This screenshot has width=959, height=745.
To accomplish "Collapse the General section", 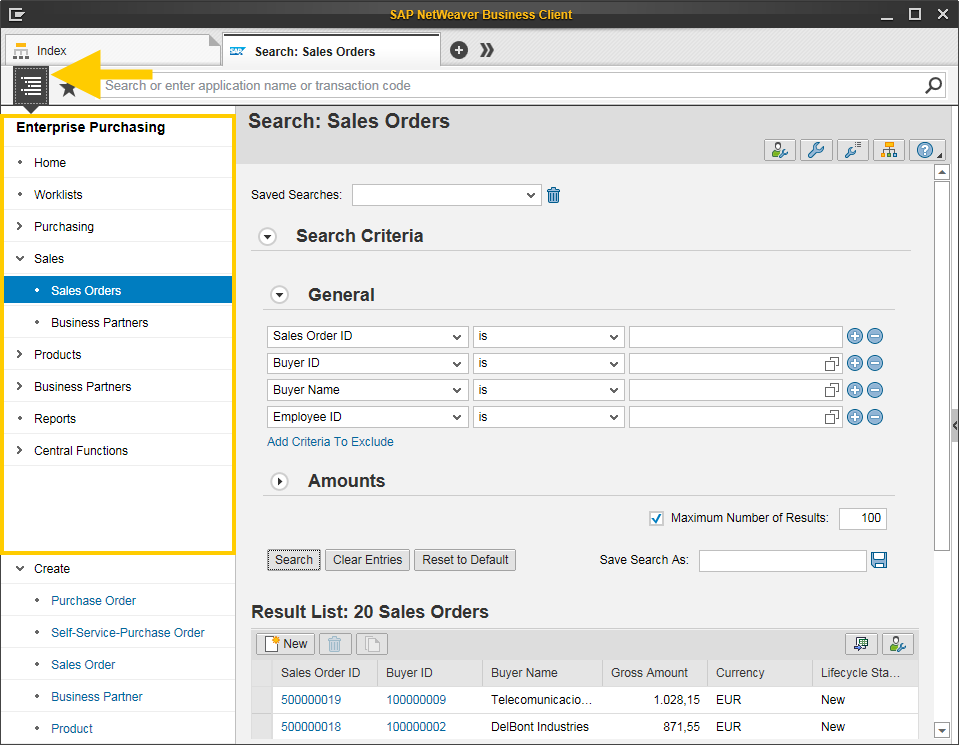I will pos(280,295).
